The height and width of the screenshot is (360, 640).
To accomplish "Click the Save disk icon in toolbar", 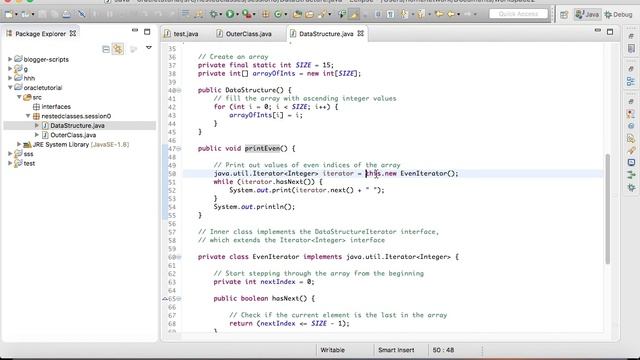I will point(42,14).
